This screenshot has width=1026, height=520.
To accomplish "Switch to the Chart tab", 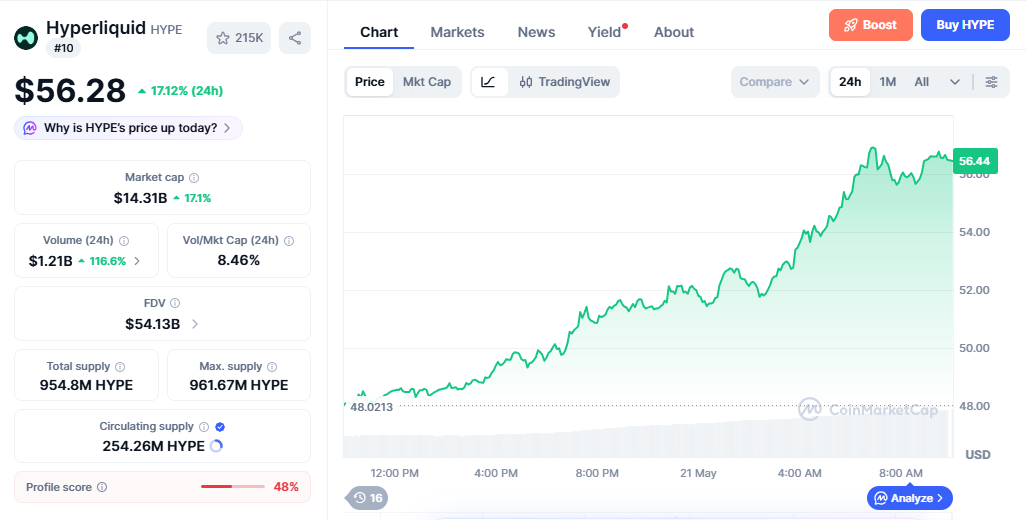I will tap(379, 32).
